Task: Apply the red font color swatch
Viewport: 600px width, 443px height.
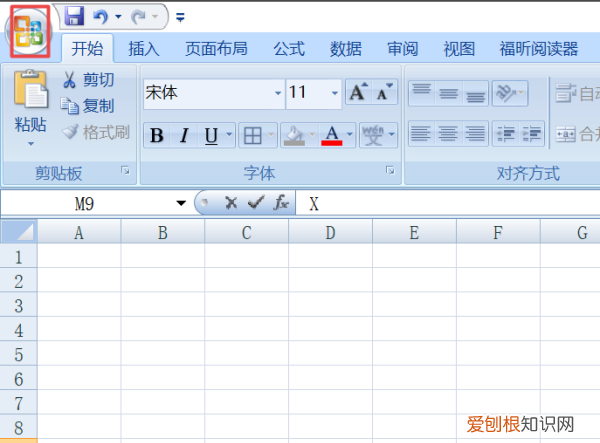Action: 332,136
